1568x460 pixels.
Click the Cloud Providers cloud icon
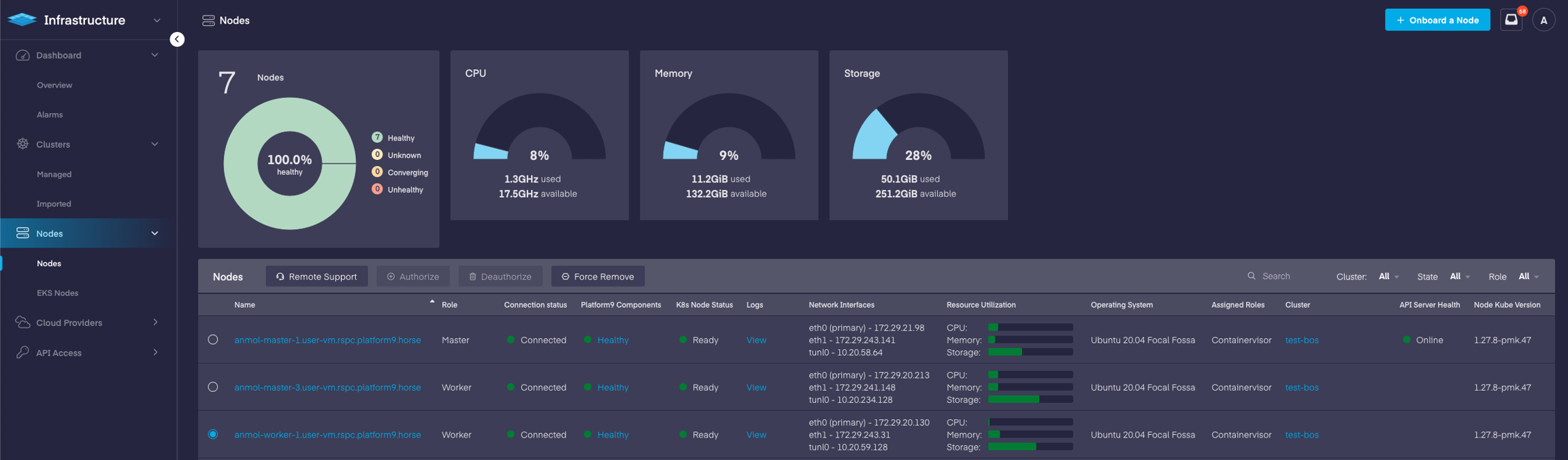(x=22, y=323)
